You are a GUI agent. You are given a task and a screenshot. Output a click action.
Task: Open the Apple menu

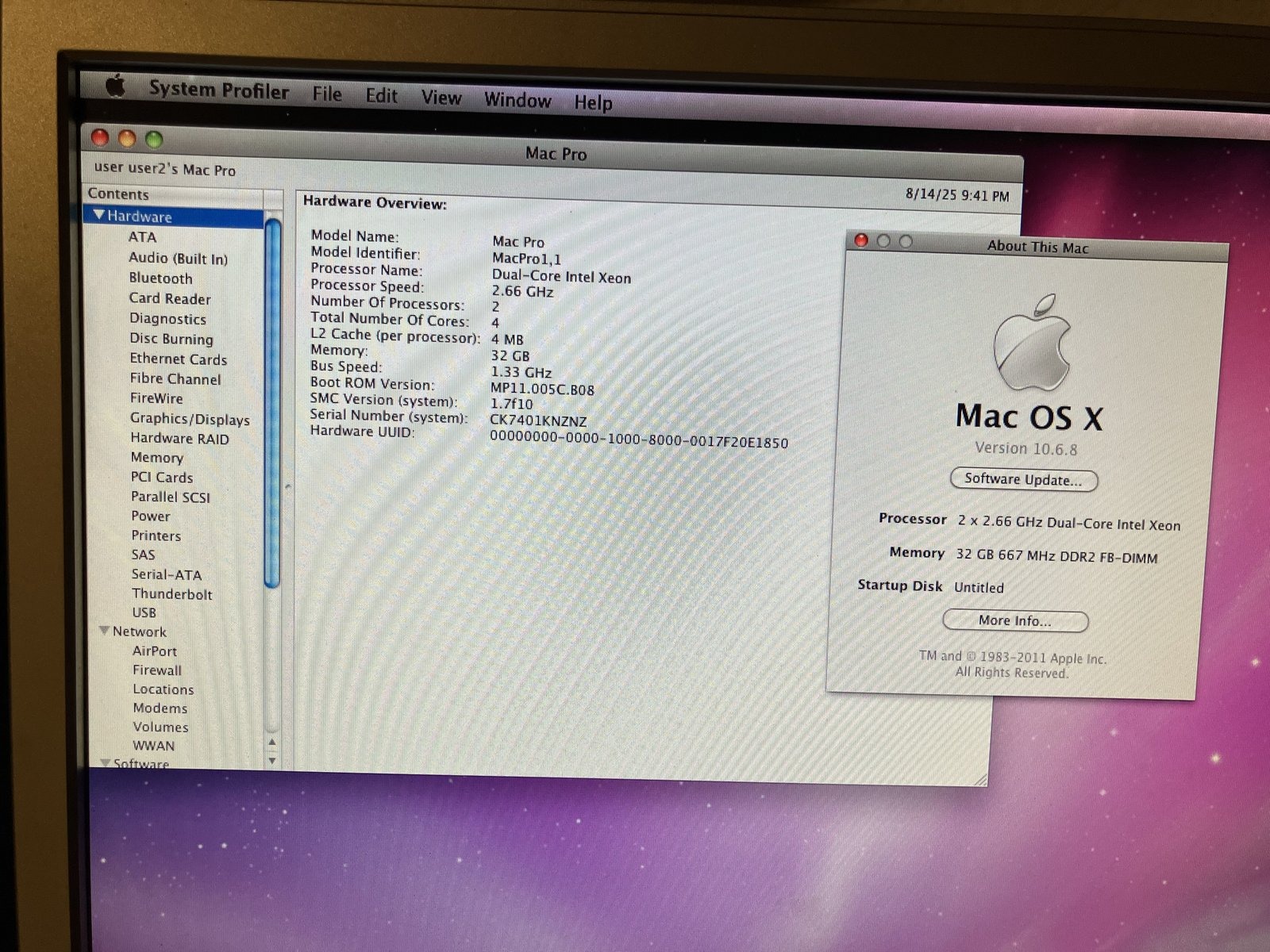click(x=116, y=86)
